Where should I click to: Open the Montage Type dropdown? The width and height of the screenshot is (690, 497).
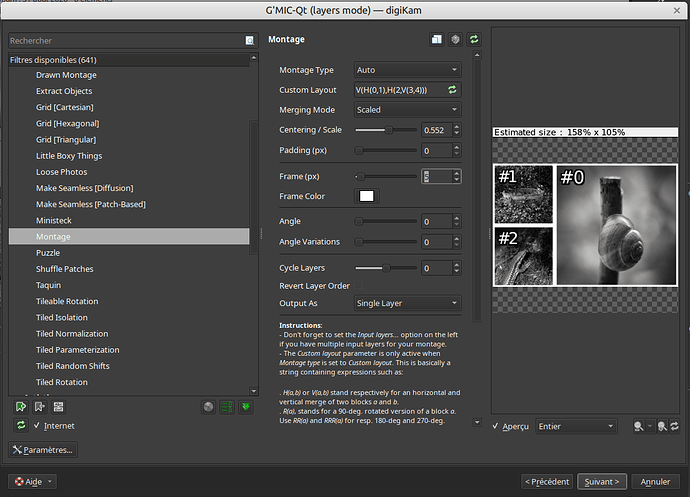point(407,70)
